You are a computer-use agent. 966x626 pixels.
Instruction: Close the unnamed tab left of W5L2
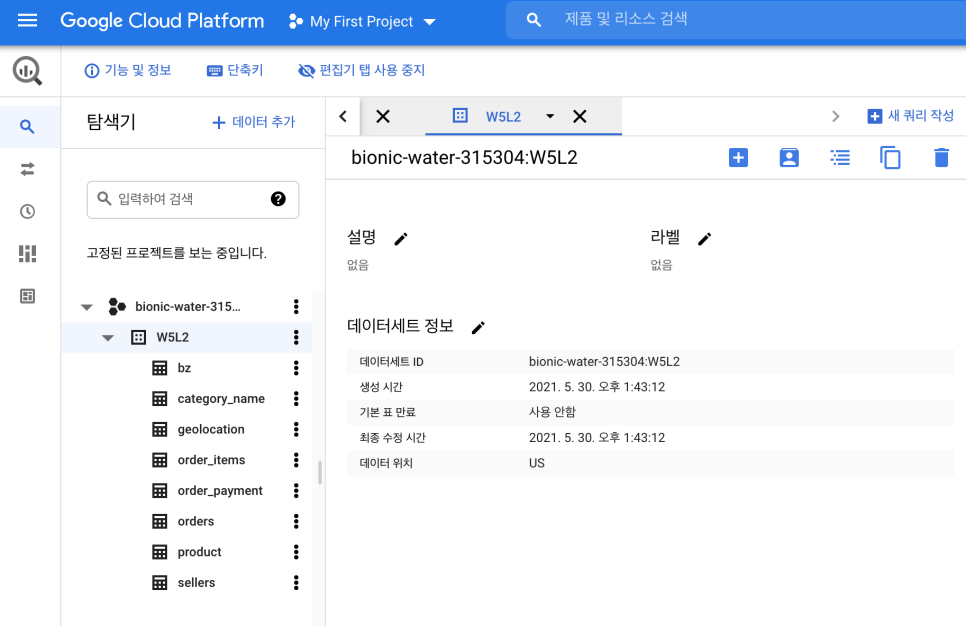click(383, 116)
